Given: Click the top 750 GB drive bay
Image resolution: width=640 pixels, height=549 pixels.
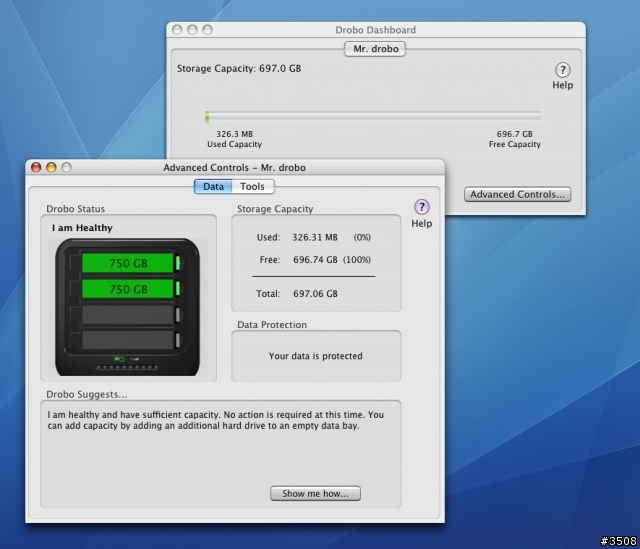Looking at the screenshot, I should (128, 263).
